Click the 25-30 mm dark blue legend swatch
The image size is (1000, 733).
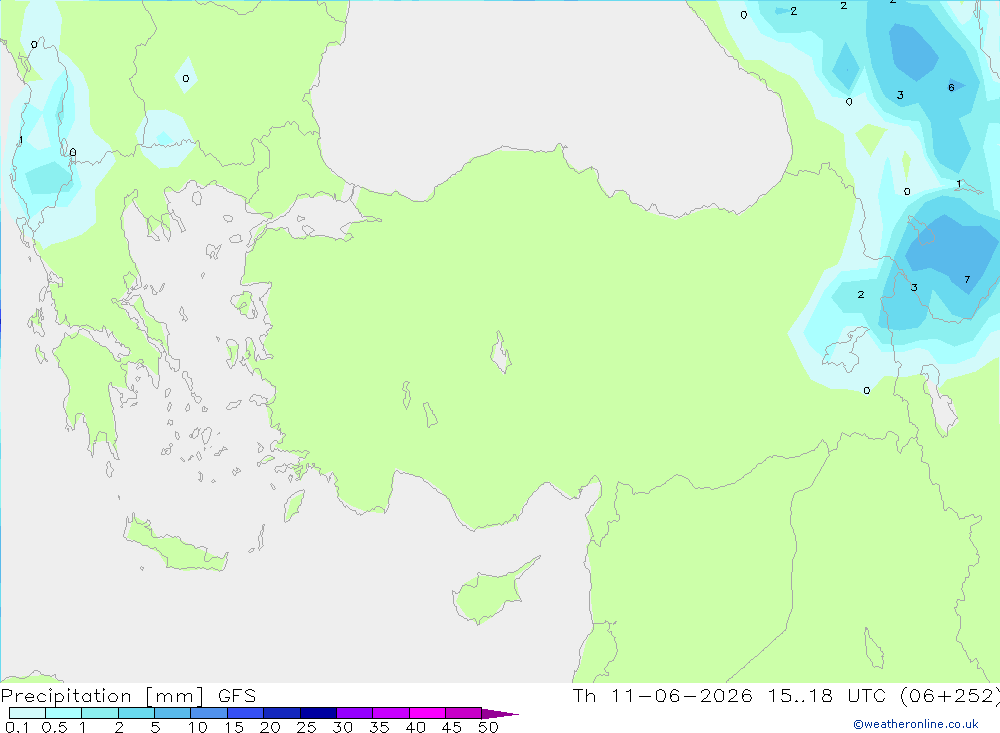pos(318,713)
